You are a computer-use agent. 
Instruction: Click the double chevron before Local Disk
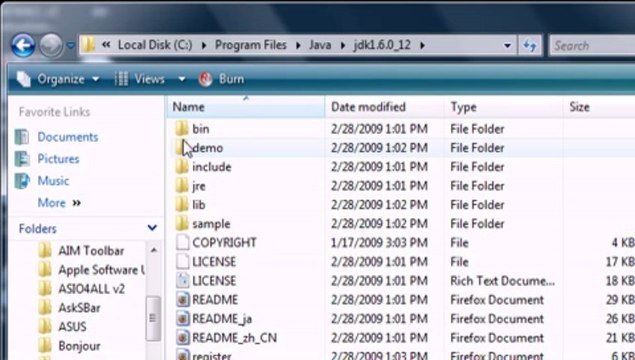pos(106,45)
